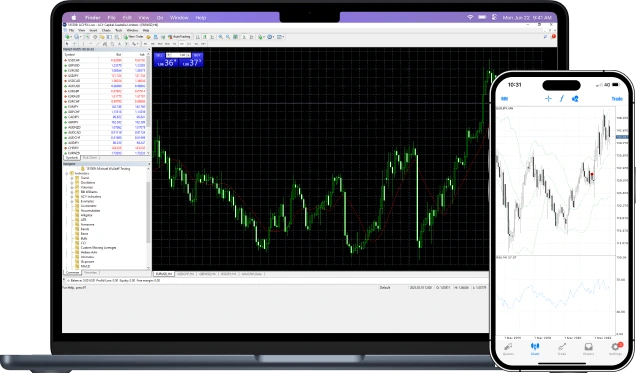This screenshot has height=373, width=636.
Task: Expand the Indicators tree node in Navigator
Action: [67, 173]
